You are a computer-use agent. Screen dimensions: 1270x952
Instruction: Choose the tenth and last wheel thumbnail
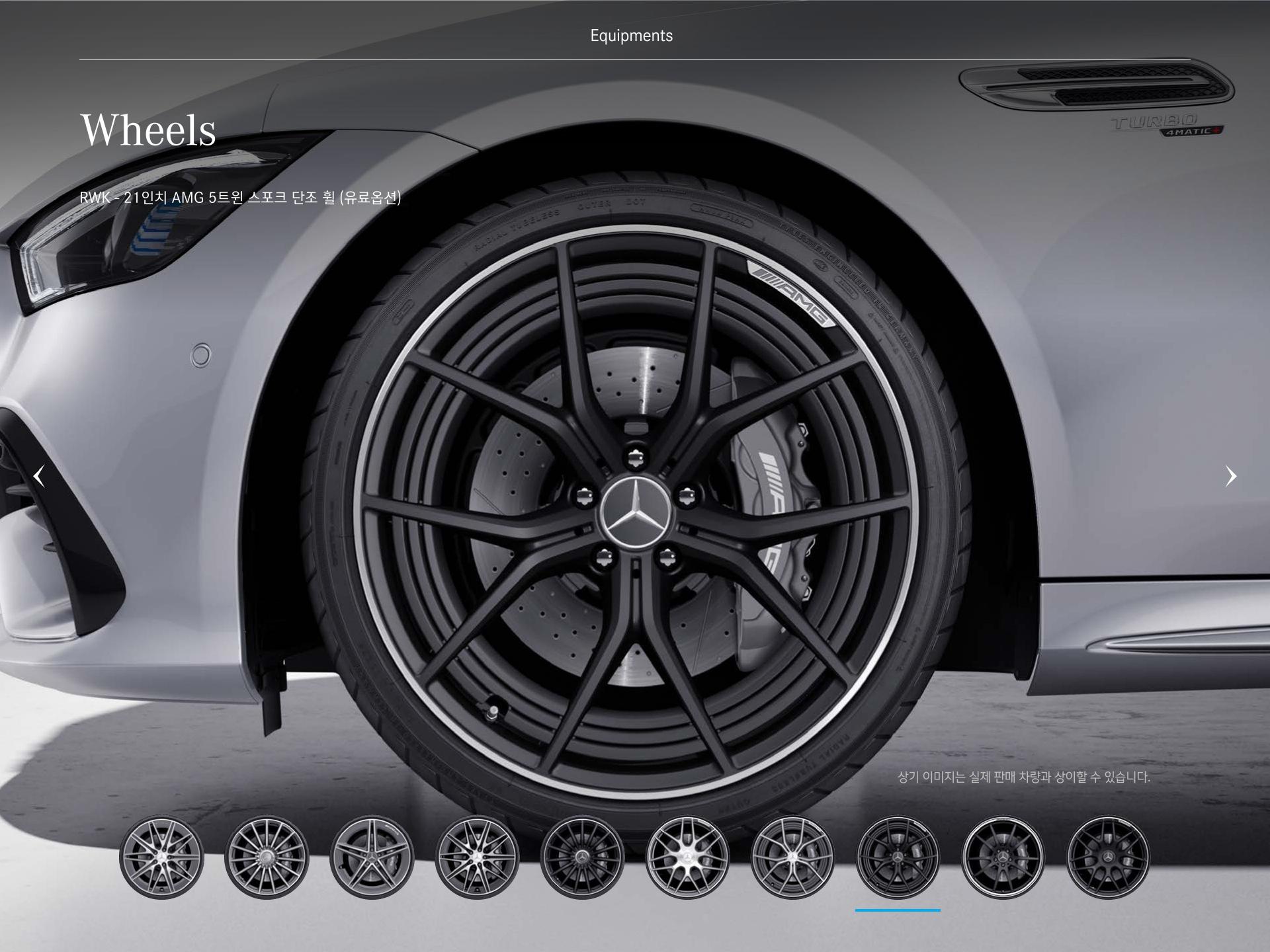click(x=1108, y=857)
